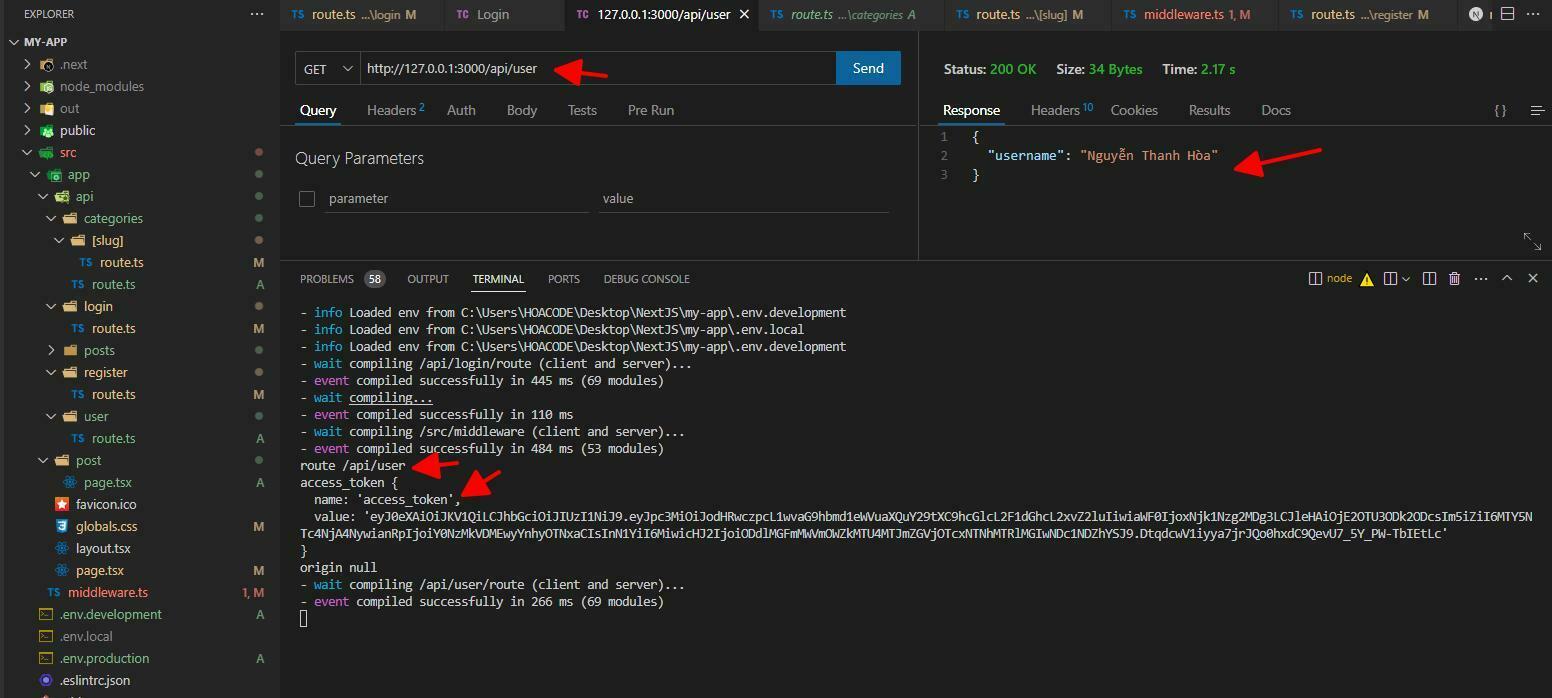1552x698 pixels.
Task: Switch to the PORTS panel
Action: (x=563, y=279)
